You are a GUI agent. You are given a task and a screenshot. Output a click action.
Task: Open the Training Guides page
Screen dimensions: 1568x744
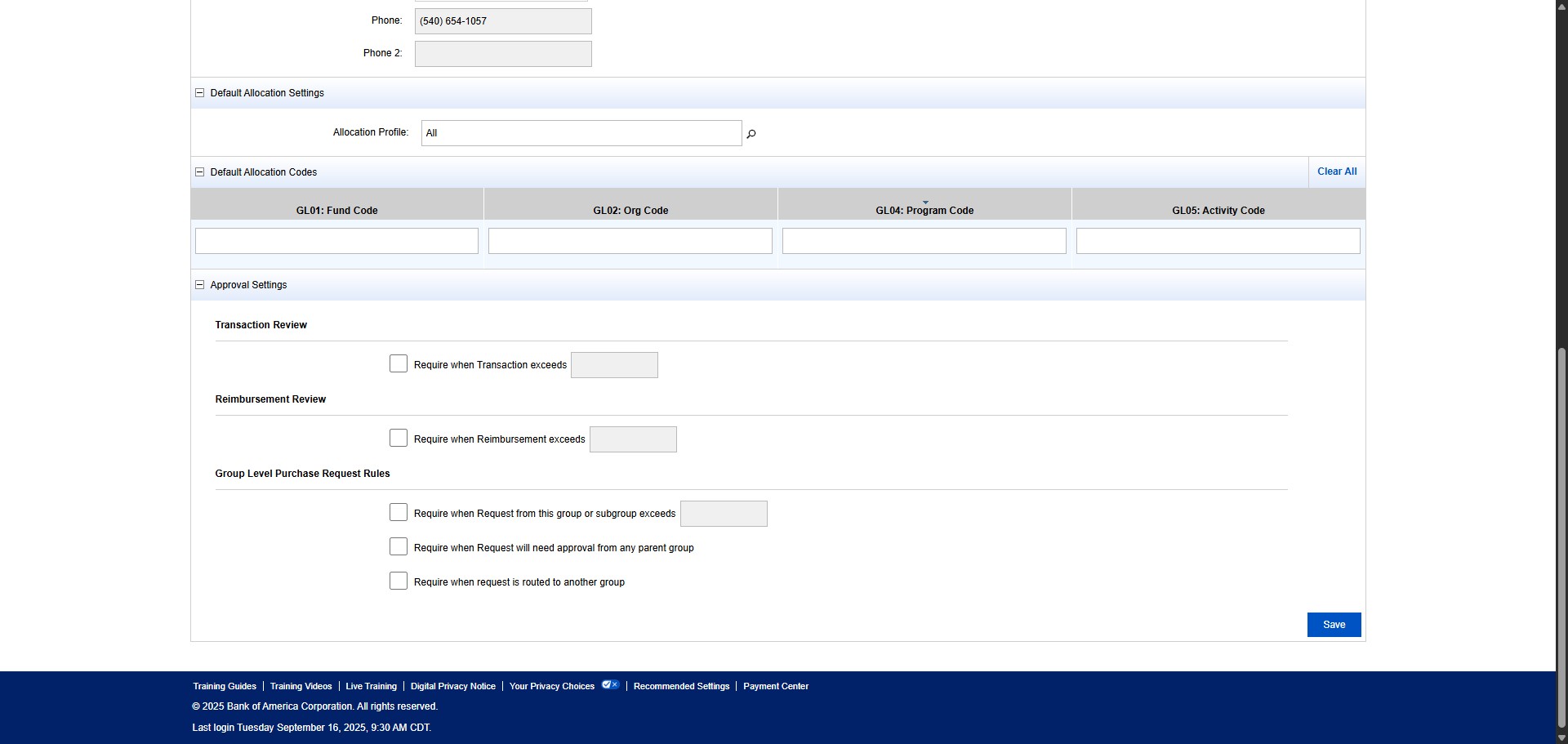tap(224, 686)
